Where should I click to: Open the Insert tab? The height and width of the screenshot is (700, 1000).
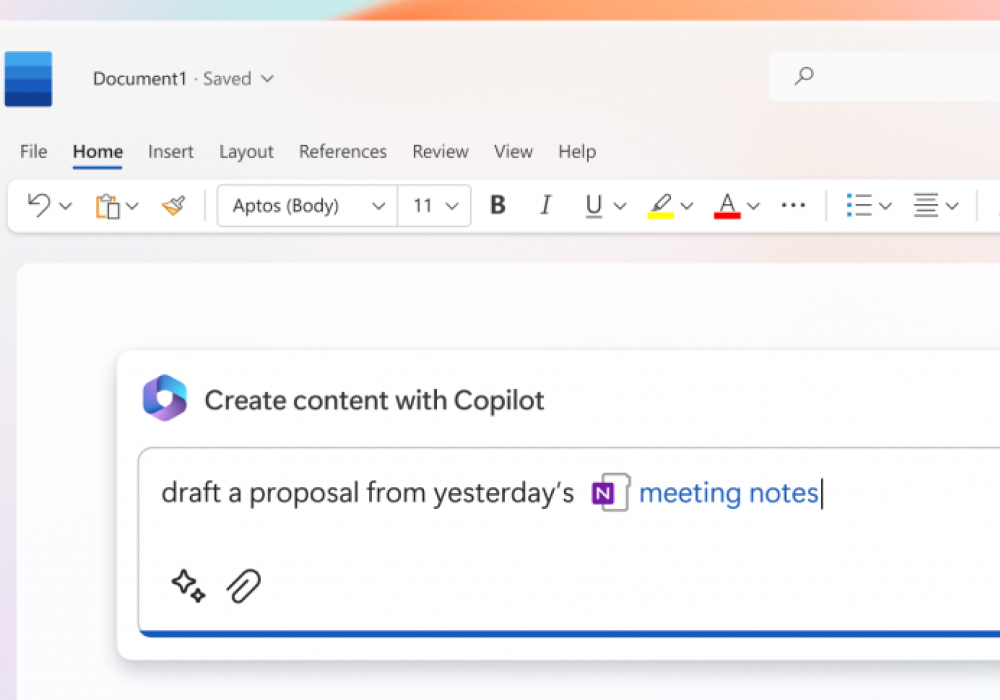click(x=171, y=152)
